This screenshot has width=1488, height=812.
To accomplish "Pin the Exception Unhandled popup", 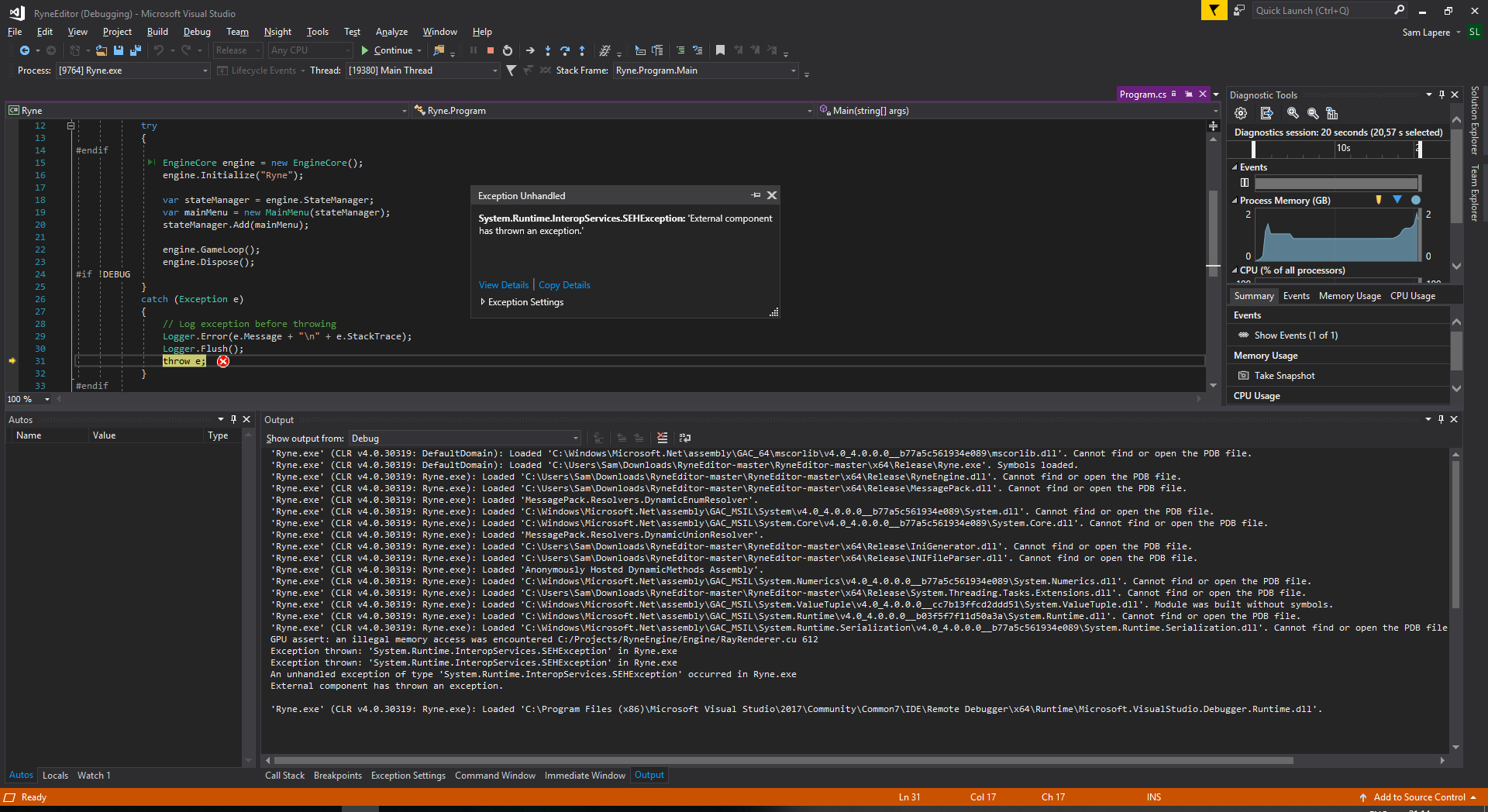I will (x=756, y=195).
